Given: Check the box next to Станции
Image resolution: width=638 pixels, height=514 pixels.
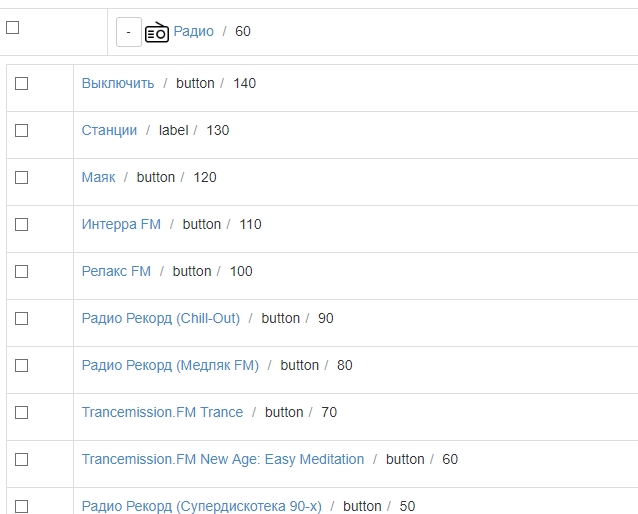Looking at the screenshot, I should click(x=21, y=130).
